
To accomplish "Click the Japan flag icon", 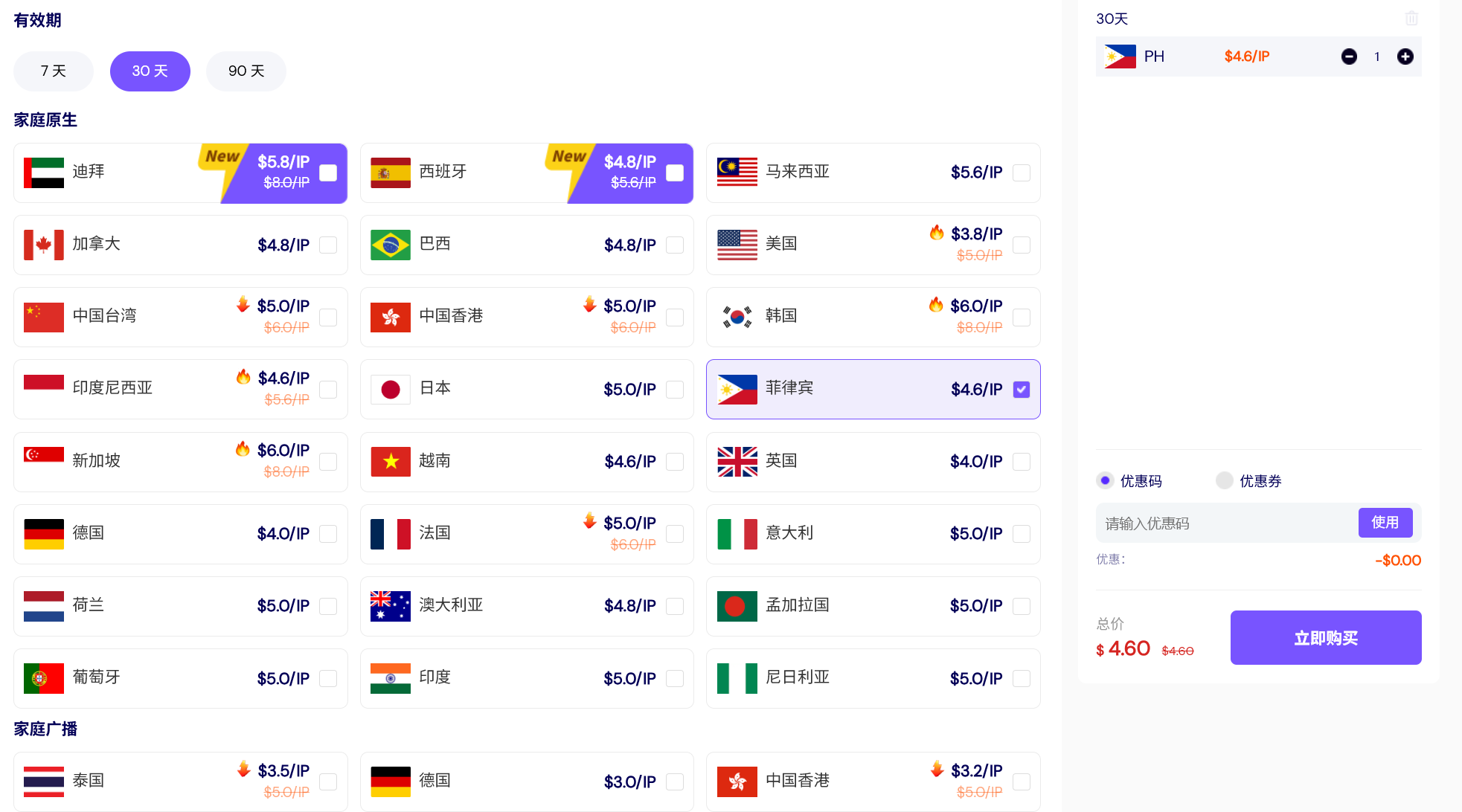I will point(390,388).
